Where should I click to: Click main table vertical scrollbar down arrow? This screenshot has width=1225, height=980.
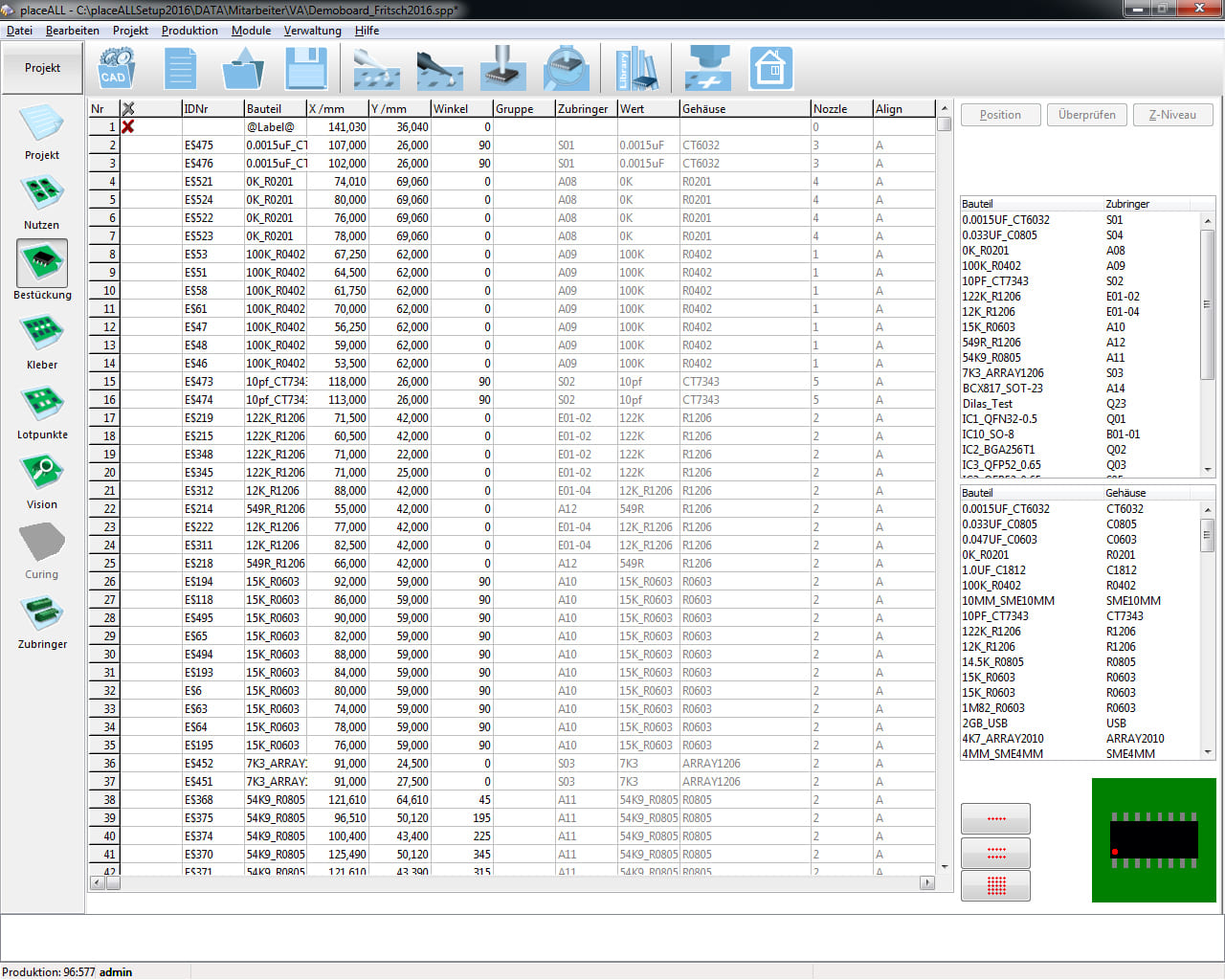tap(945, 867)
